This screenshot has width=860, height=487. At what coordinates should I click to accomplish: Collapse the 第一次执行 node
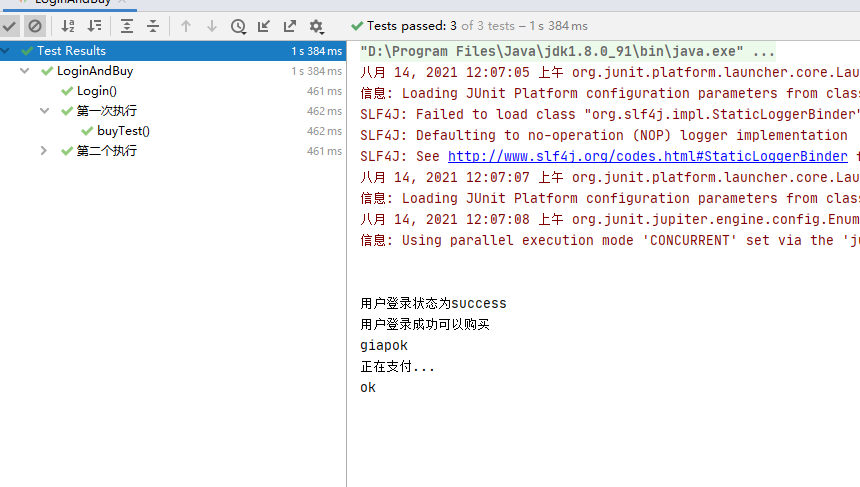pos(44,111)
